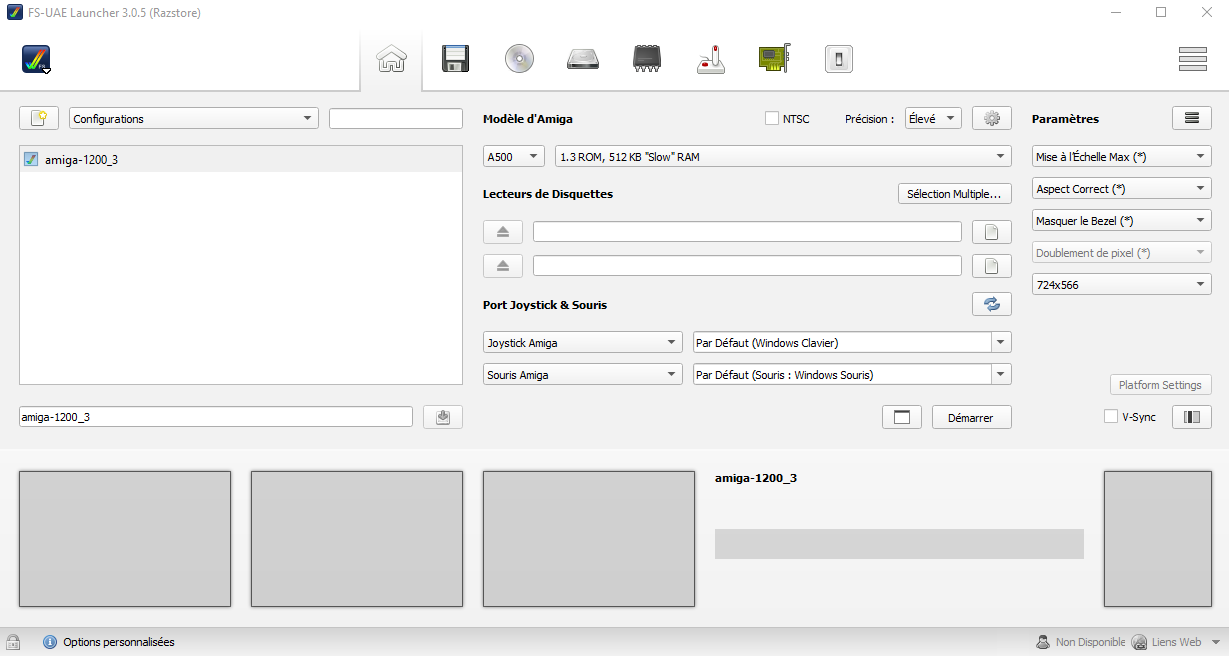Open the floppy drives tab
The image size is (1229, 656).
[456, 60]
